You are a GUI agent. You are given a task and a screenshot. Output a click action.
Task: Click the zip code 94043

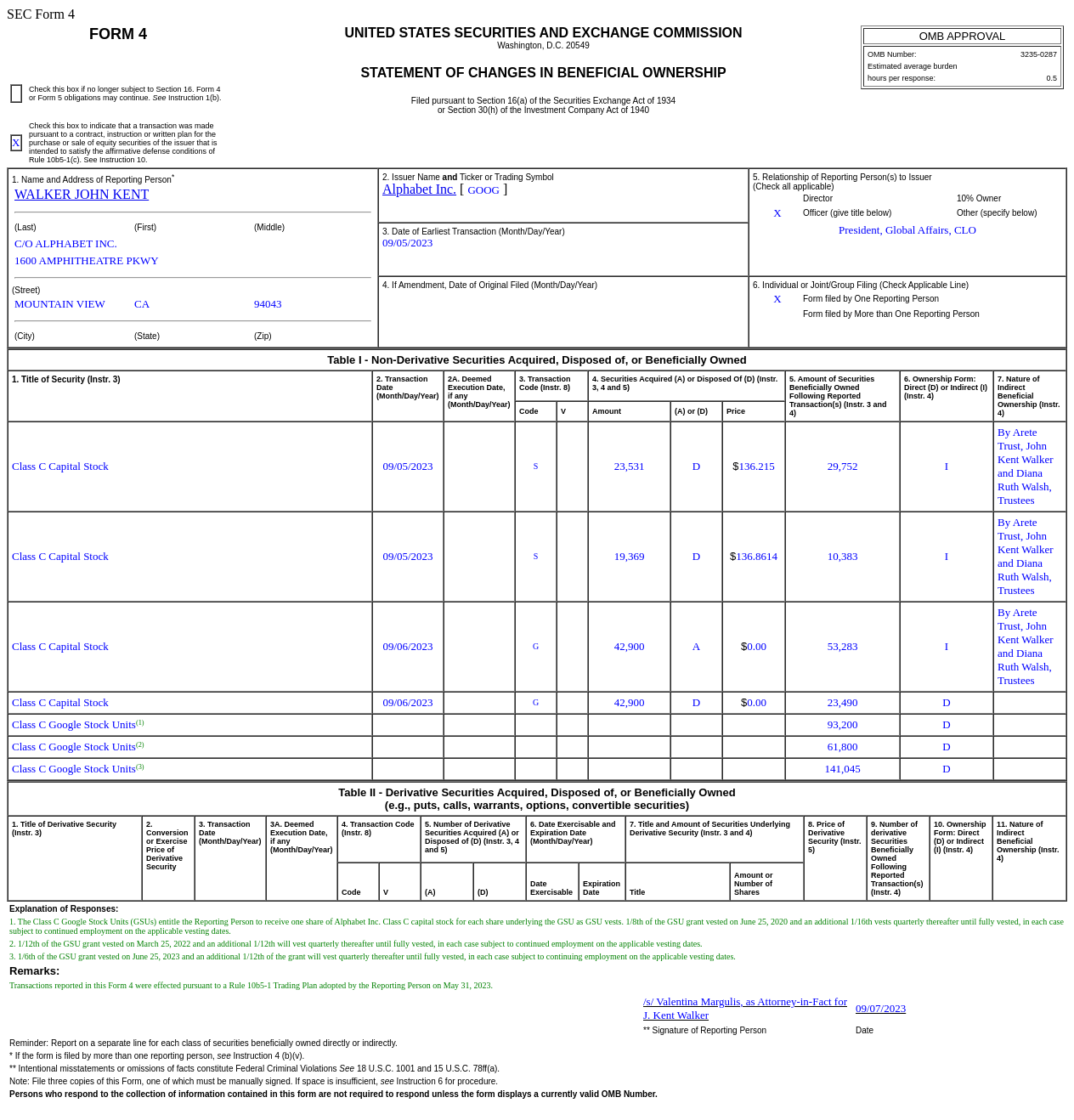point(268,304)
